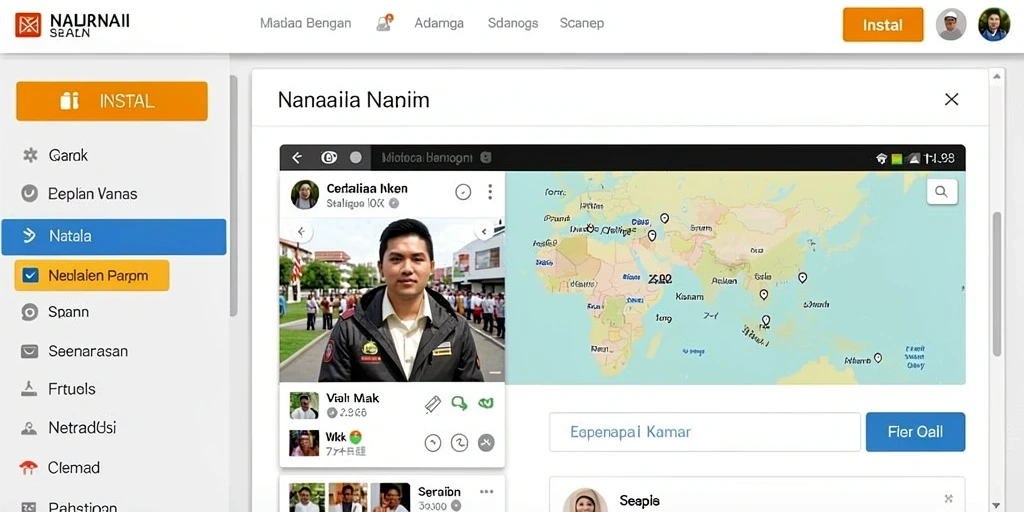
Task: Click the envelope icon beside Seenarasan
Action: [29, 351]
